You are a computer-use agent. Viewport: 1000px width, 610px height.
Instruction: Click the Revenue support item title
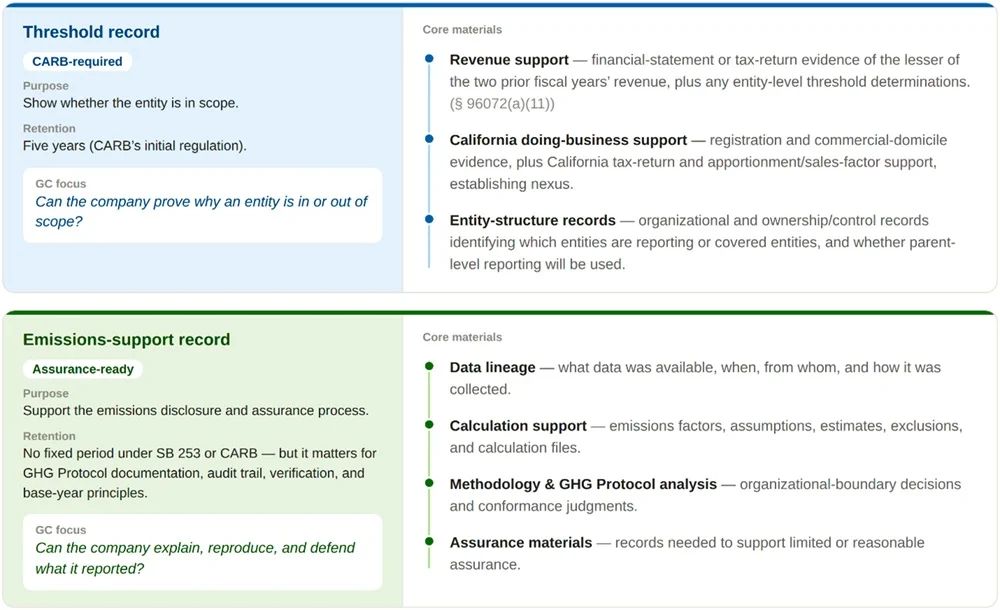(x=509, y=59)
